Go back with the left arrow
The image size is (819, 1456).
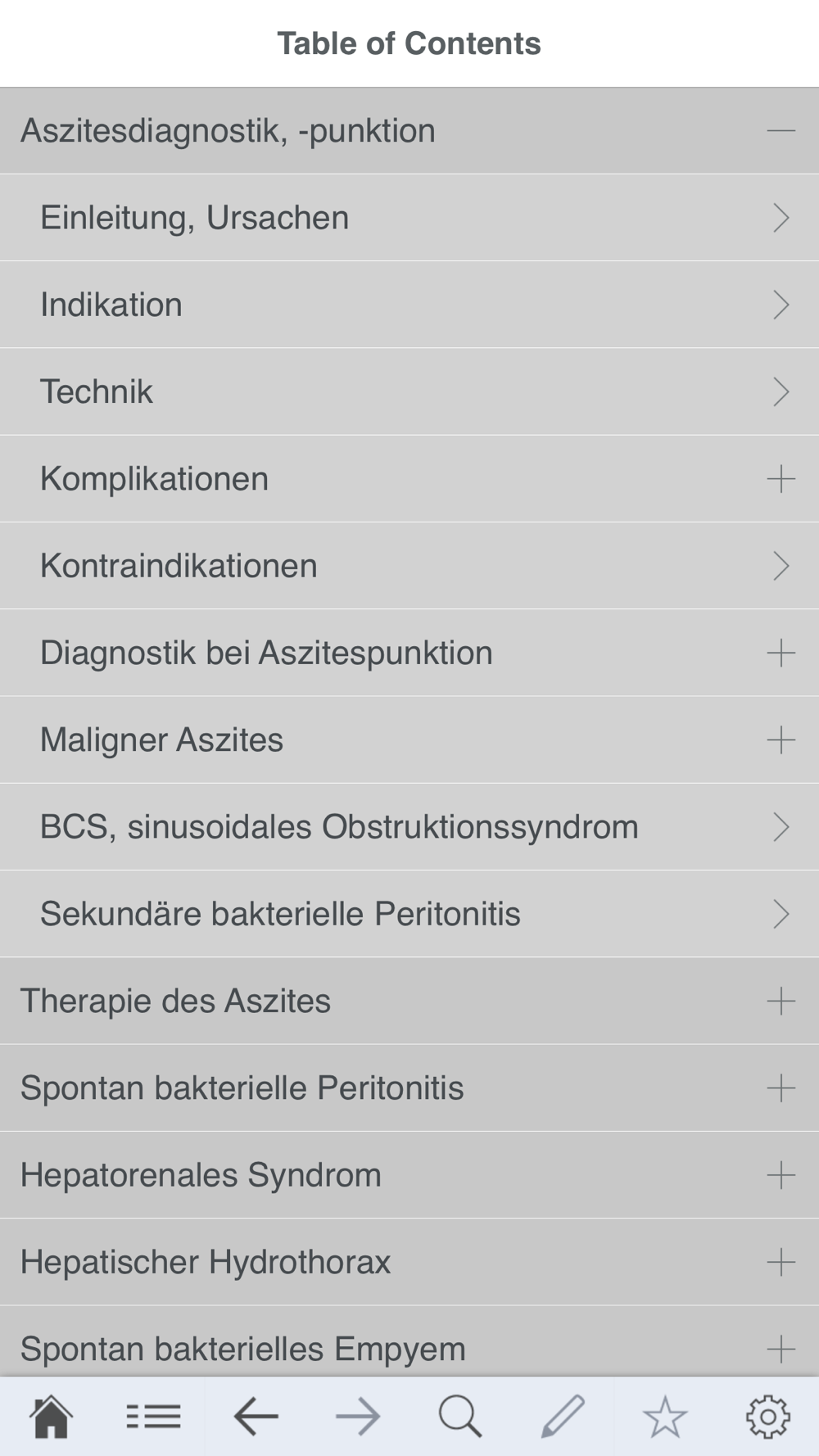[x=256, y=1417]
